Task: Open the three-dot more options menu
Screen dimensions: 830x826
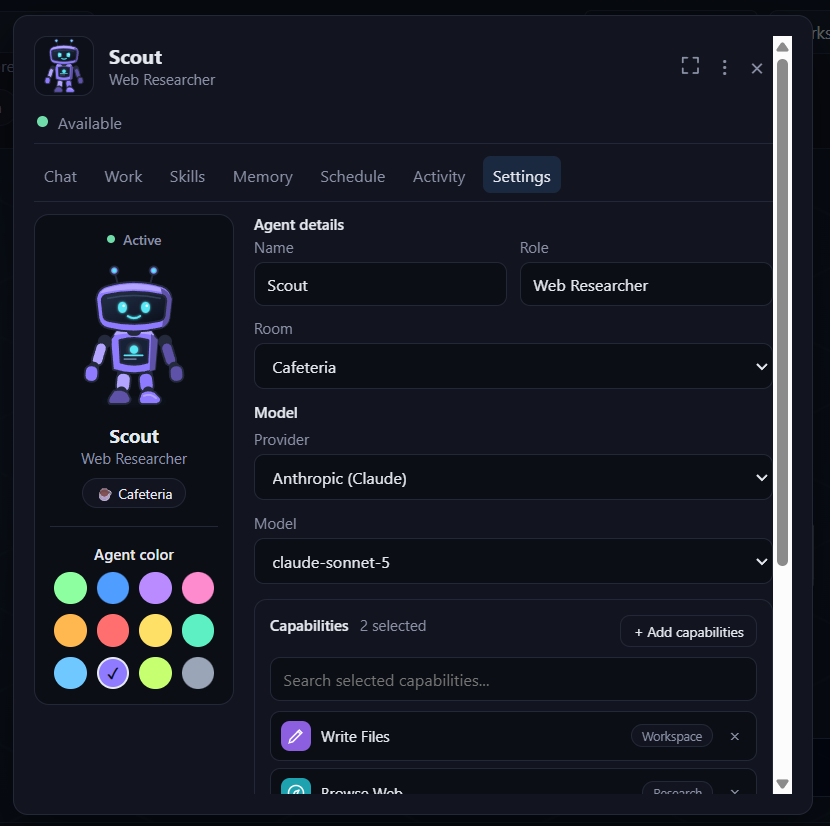Action: 724,67
